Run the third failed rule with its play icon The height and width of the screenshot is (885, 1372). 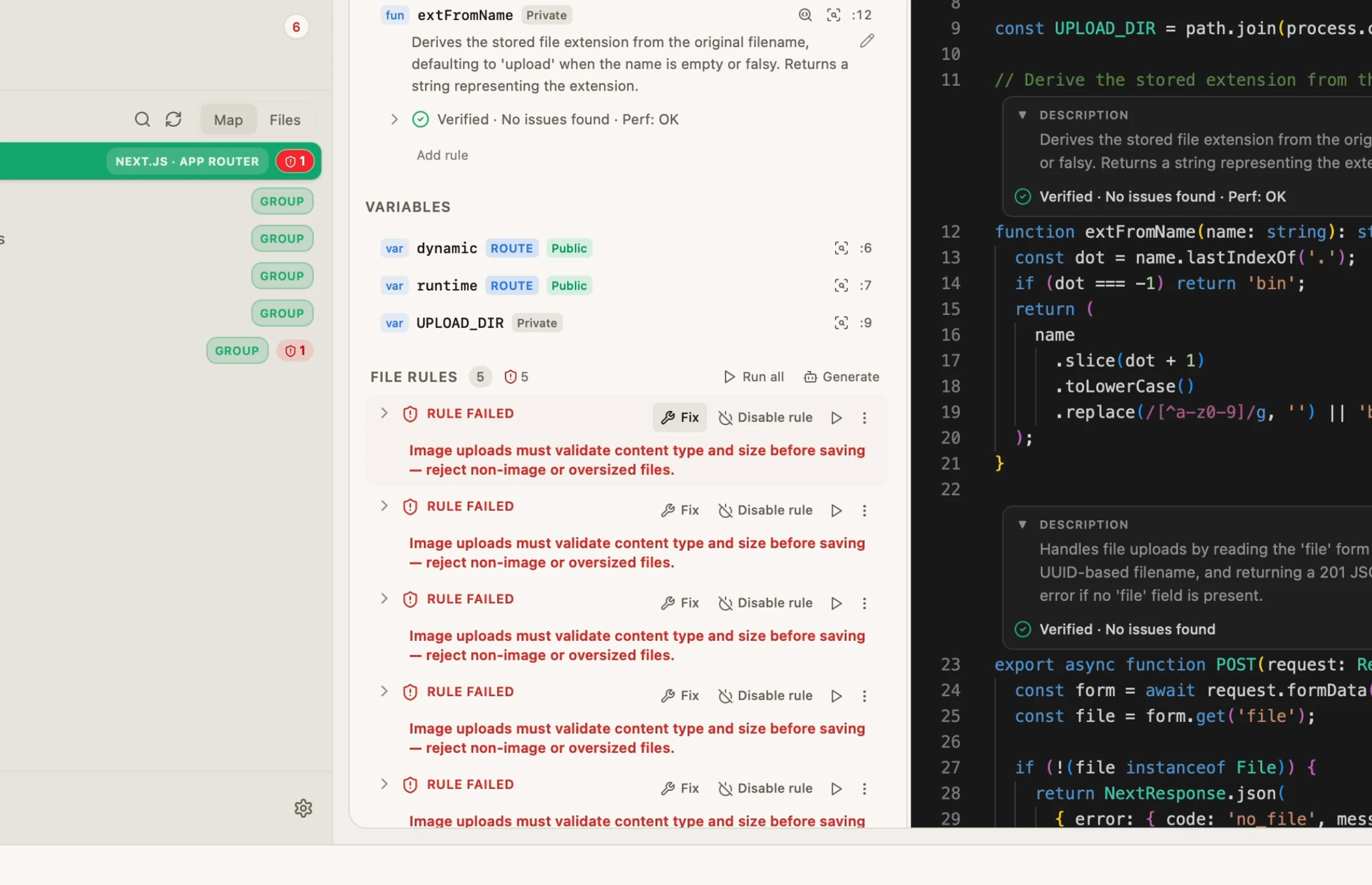[x=836, y=603]
